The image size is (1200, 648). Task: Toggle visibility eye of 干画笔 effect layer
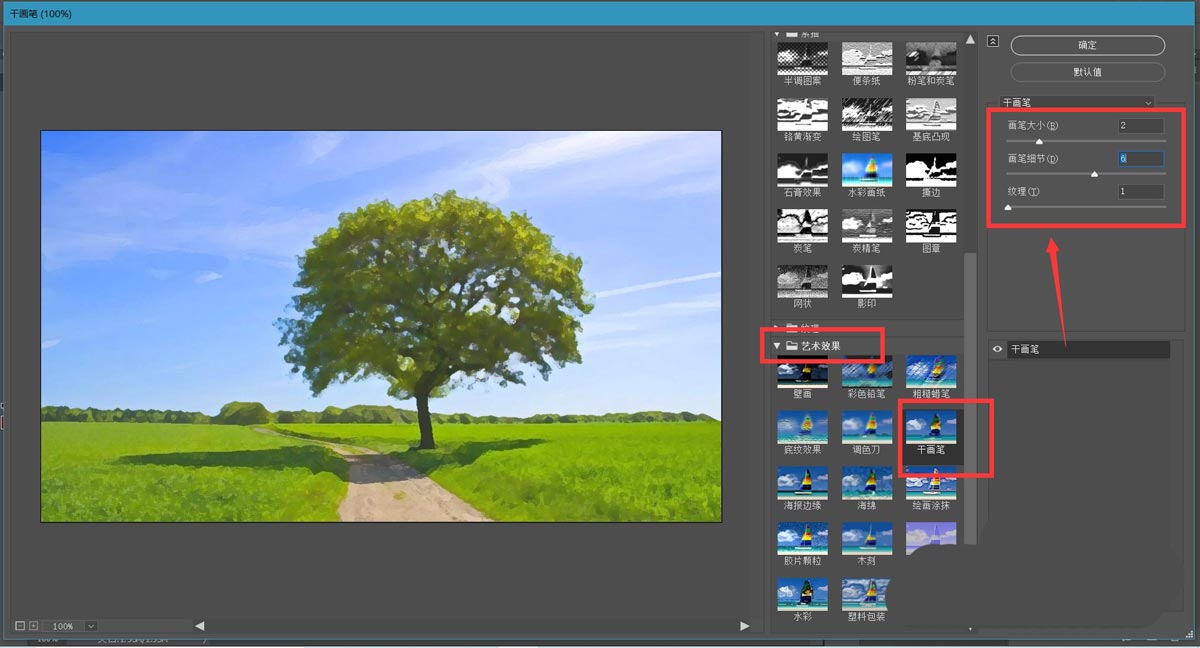click(x=998, y=350)
